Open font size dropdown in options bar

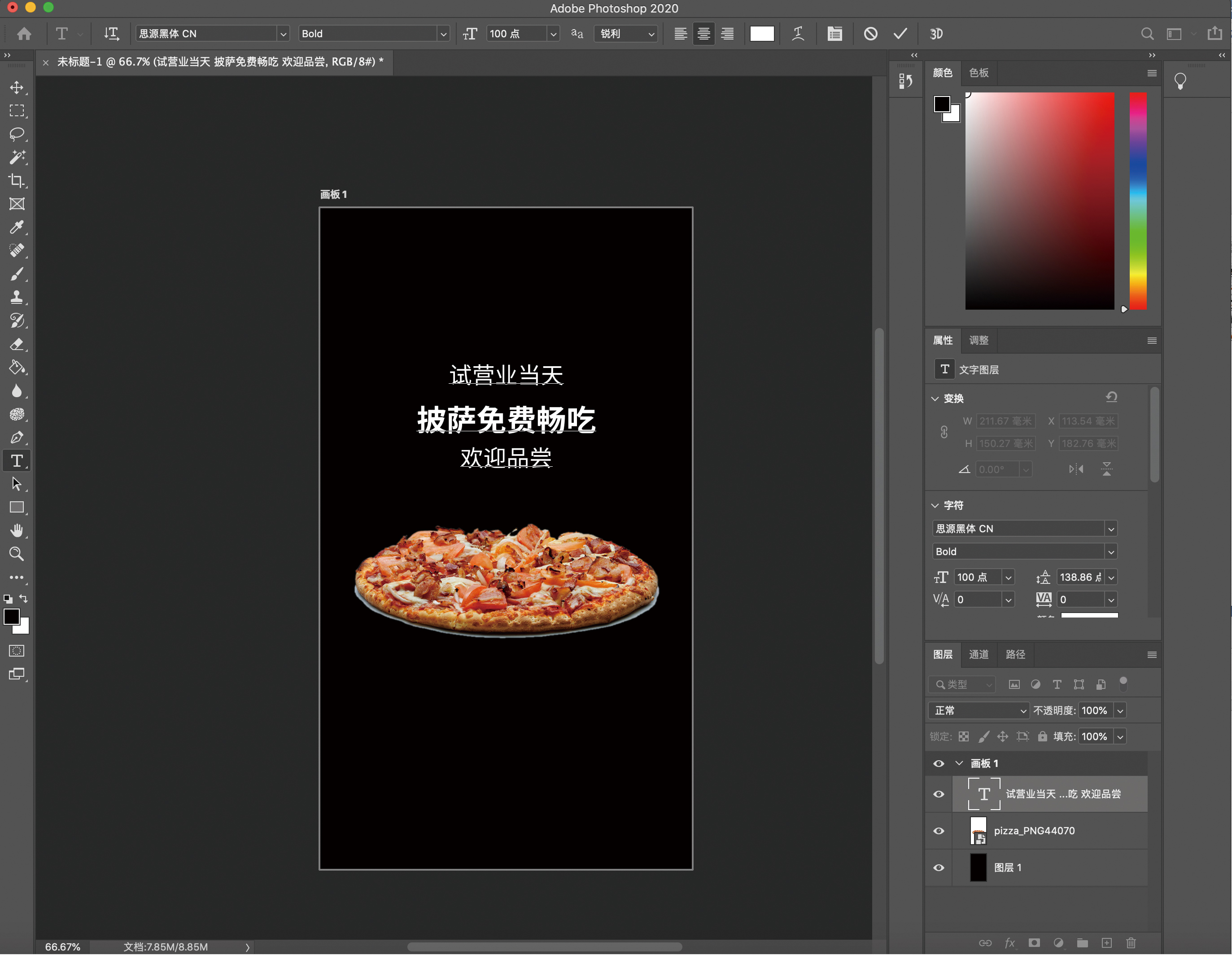tap(553, 34)
